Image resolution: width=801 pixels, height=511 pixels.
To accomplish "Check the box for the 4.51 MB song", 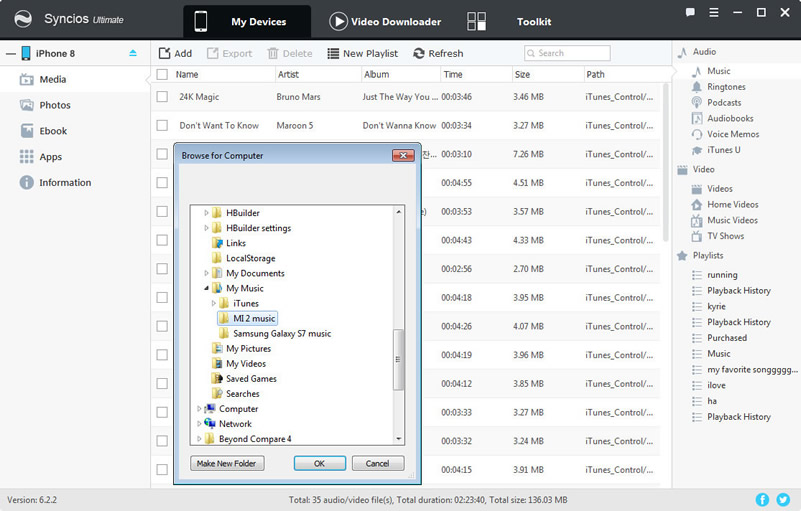I will click(x=162, y=182).
